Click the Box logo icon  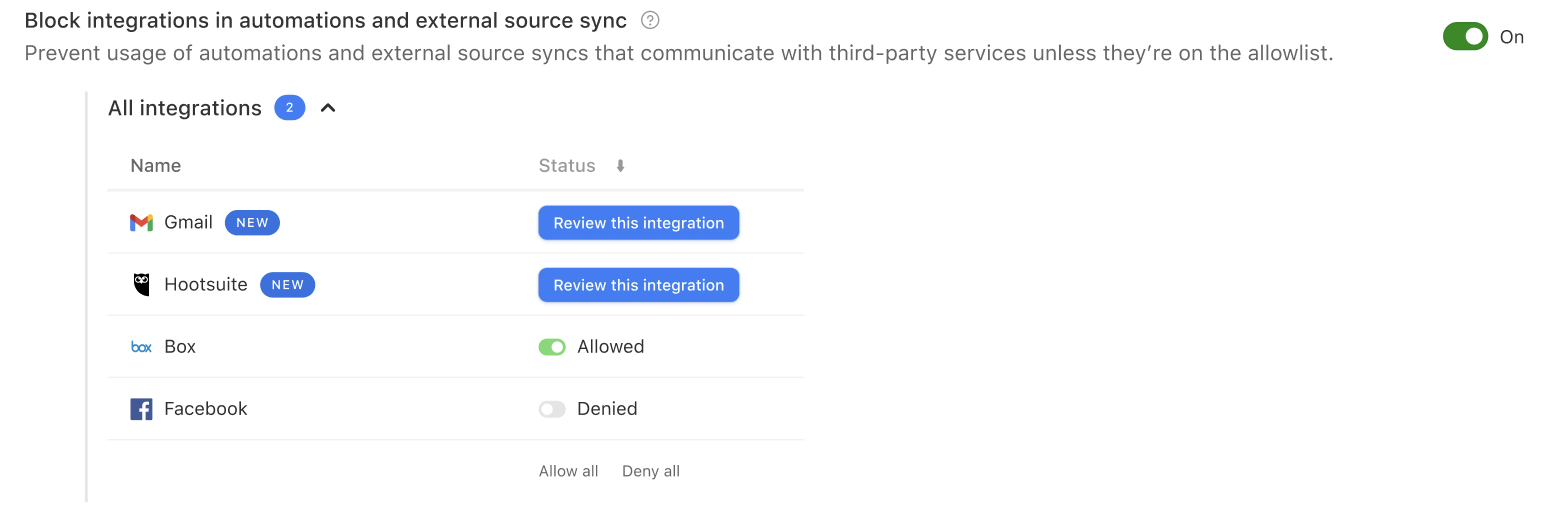pos(141,347)
